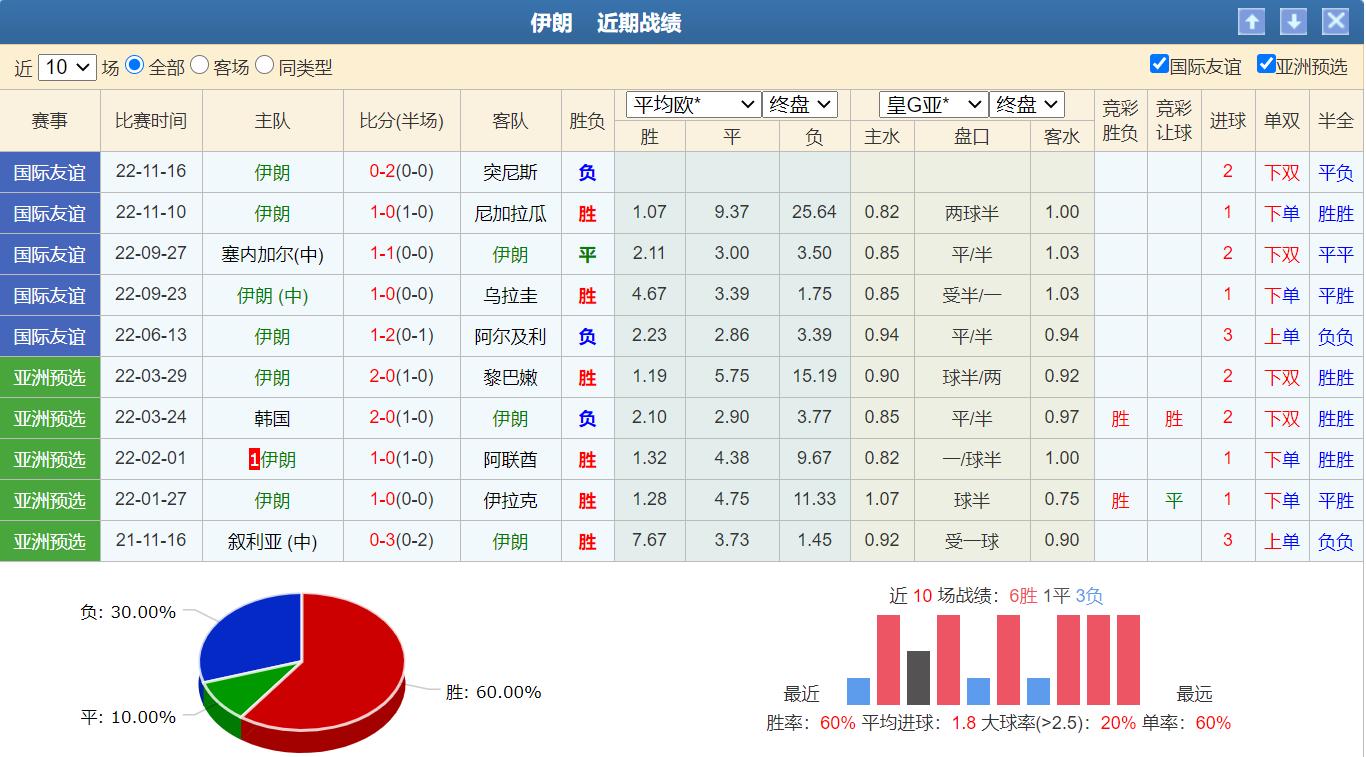Screen dimensions: 1366x757
Task: Click the 球半/两 handicap cell
Action: click(972, 378)
